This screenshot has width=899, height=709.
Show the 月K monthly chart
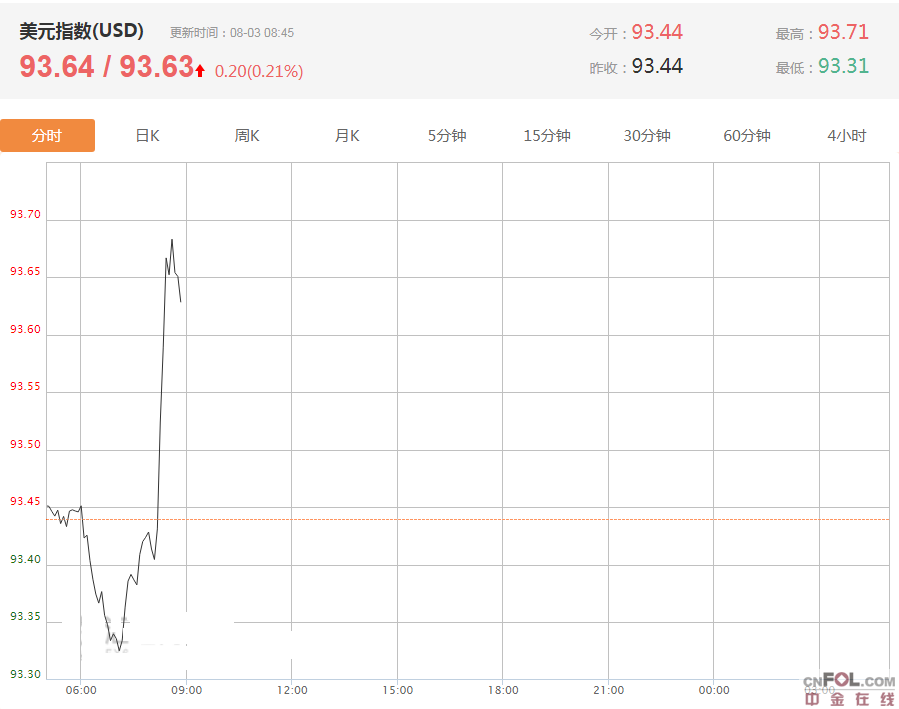(347, 136)
